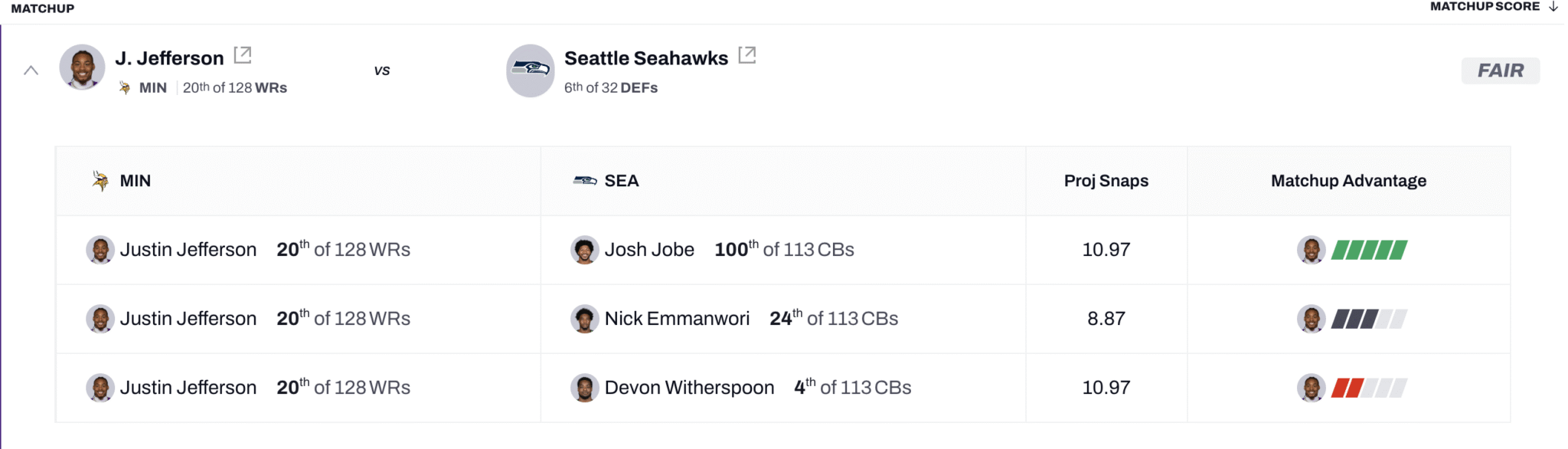
Task: Click the Seahawks logo in SEA column header
Action: (585, 181)
